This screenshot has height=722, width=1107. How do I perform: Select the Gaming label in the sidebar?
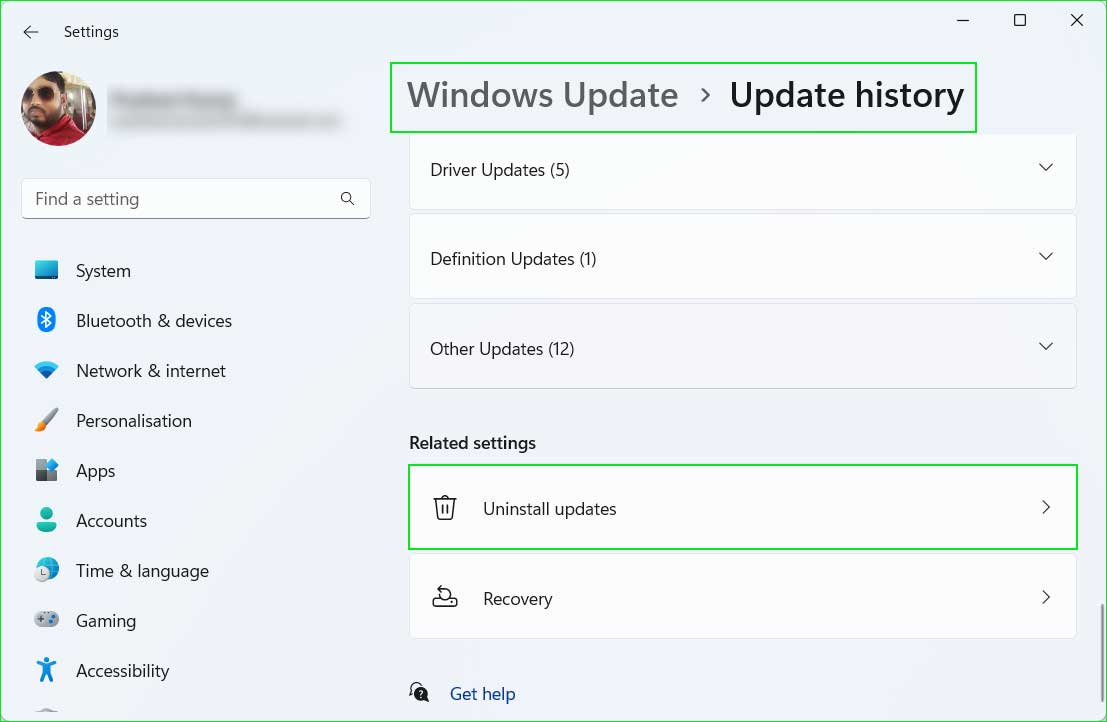click(106, 621)
